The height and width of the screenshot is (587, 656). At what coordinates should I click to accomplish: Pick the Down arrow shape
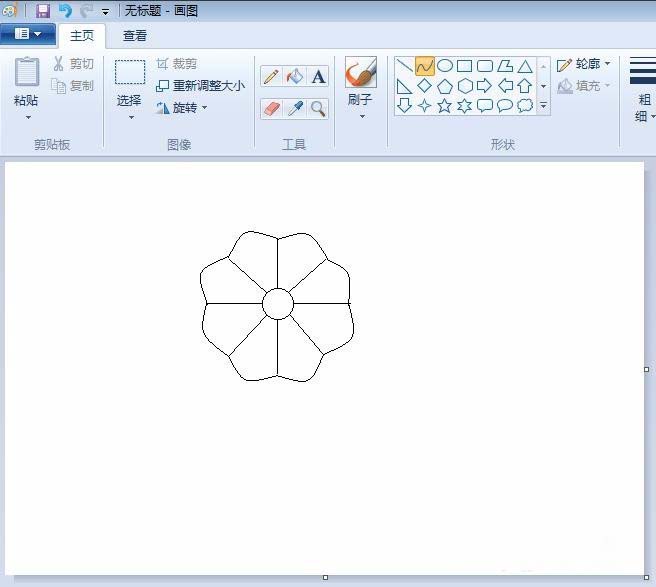pyautogui.click(x=404, y=105)
